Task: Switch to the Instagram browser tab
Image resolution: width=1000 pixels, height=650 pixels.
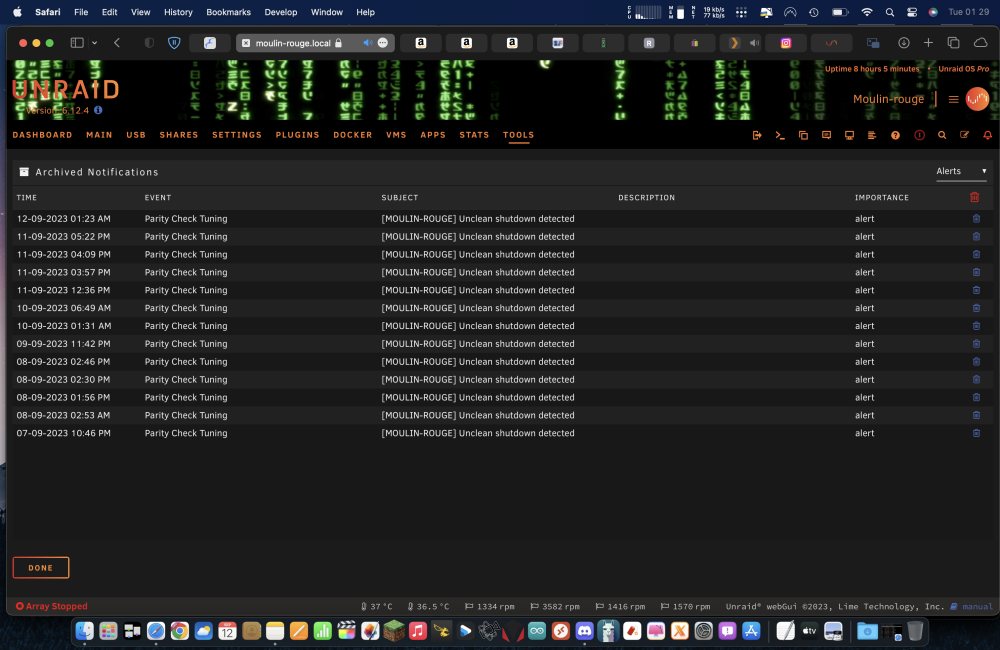Action: click(x=786, y=43)
